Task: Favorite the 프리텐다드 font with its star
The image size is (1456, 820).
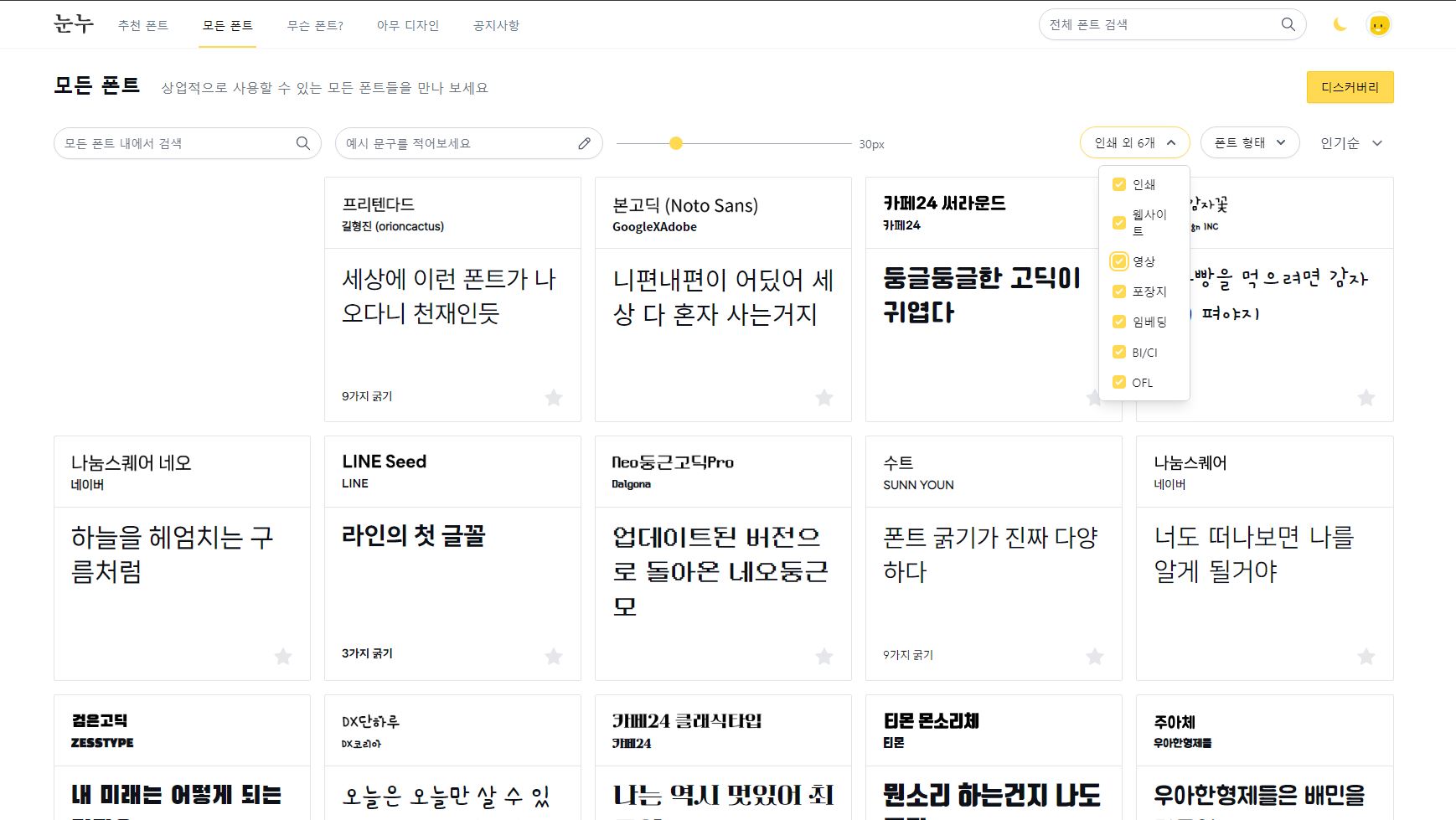Action: tap(554, 397)
